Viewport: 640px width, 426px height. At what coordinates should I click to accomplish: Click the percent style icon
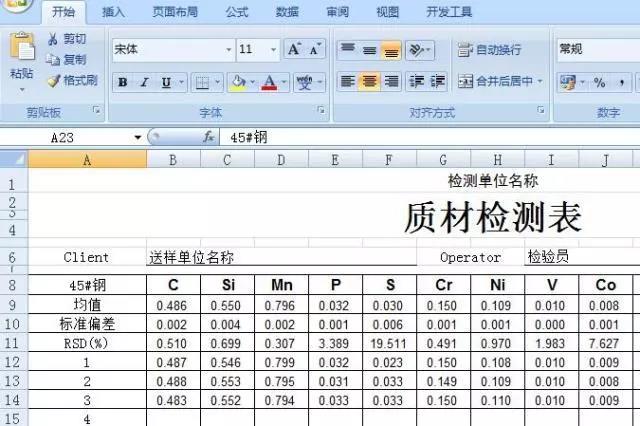coord(599,82)
